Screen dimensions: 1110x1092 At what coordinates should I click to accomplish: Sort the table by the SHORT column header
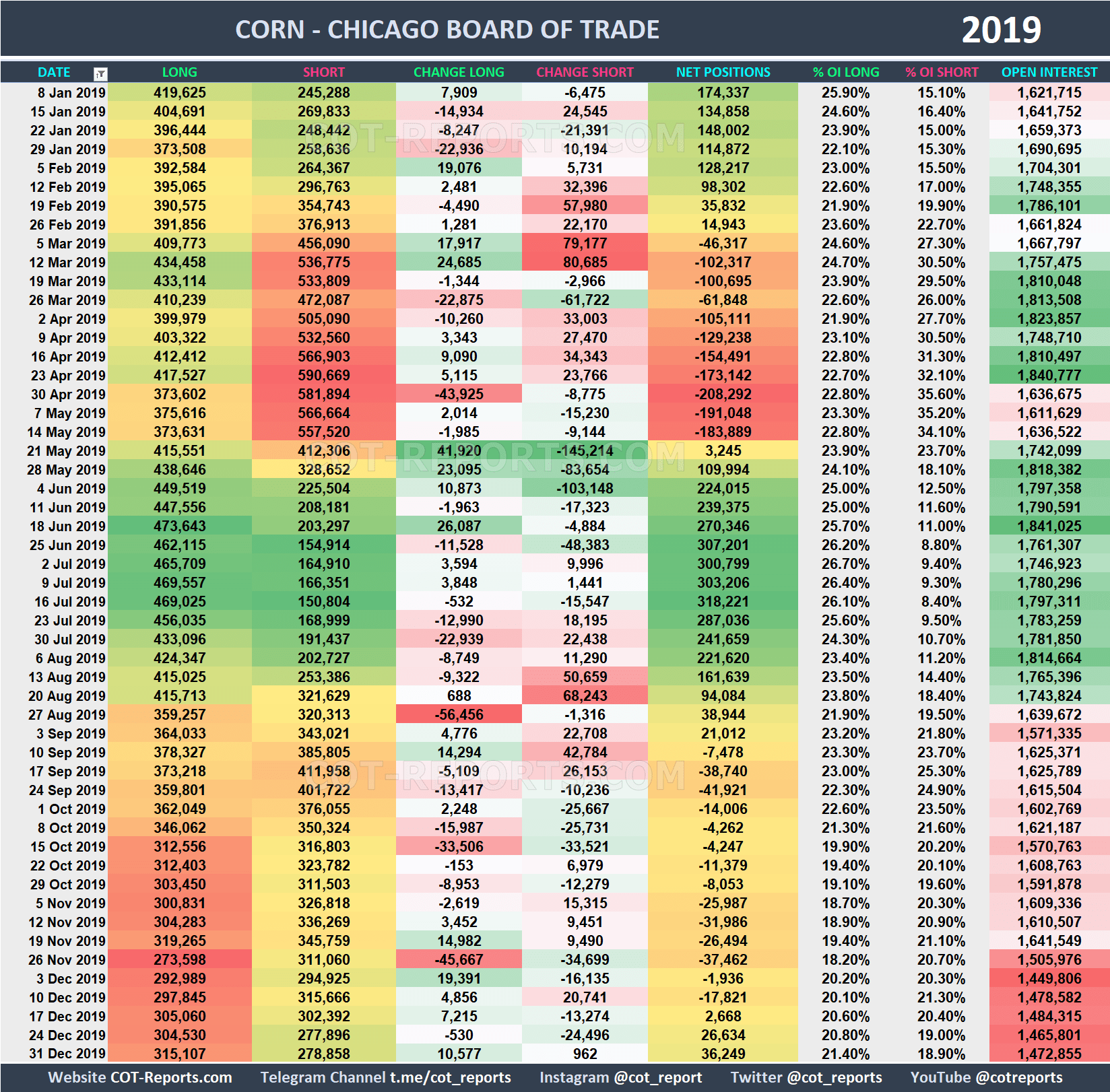324,72
